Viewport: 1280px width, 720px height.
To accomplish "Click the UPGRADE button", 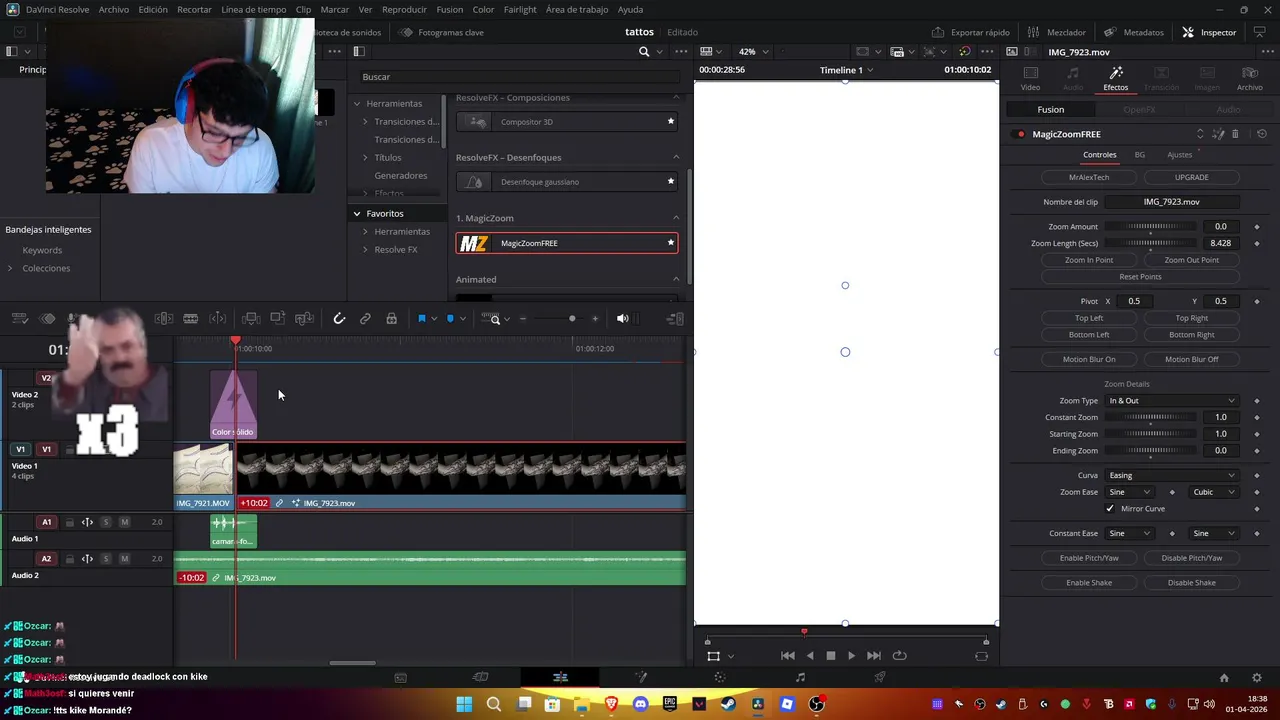I will pyautogui.click(x=1191, y=177).
